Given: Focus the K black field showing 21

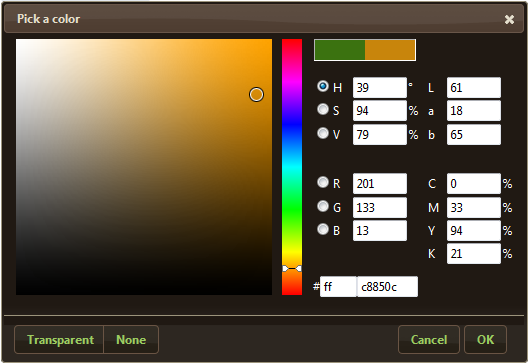Looking at the screenshot, I should click(474, 254).
